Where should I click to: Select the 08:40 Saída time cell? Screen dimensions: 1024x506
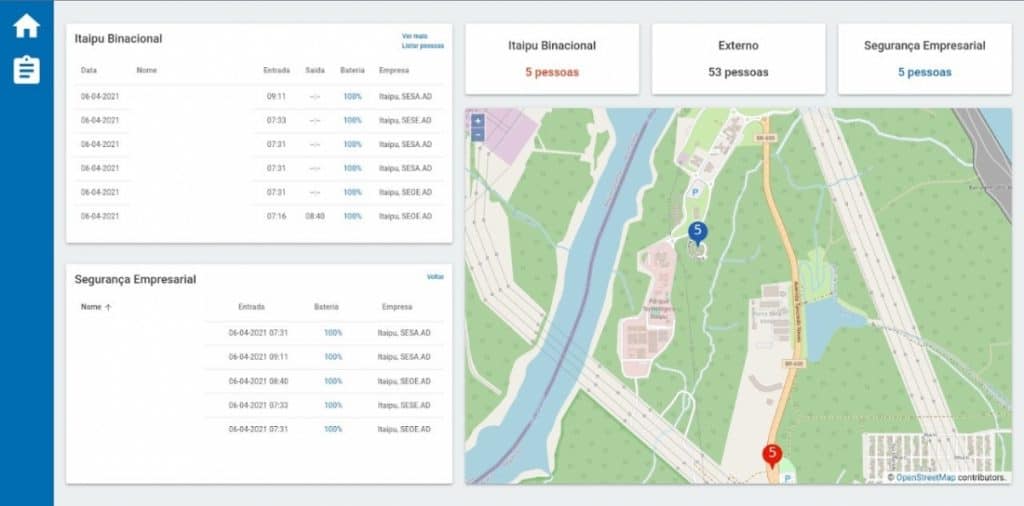tap(315, 216)
